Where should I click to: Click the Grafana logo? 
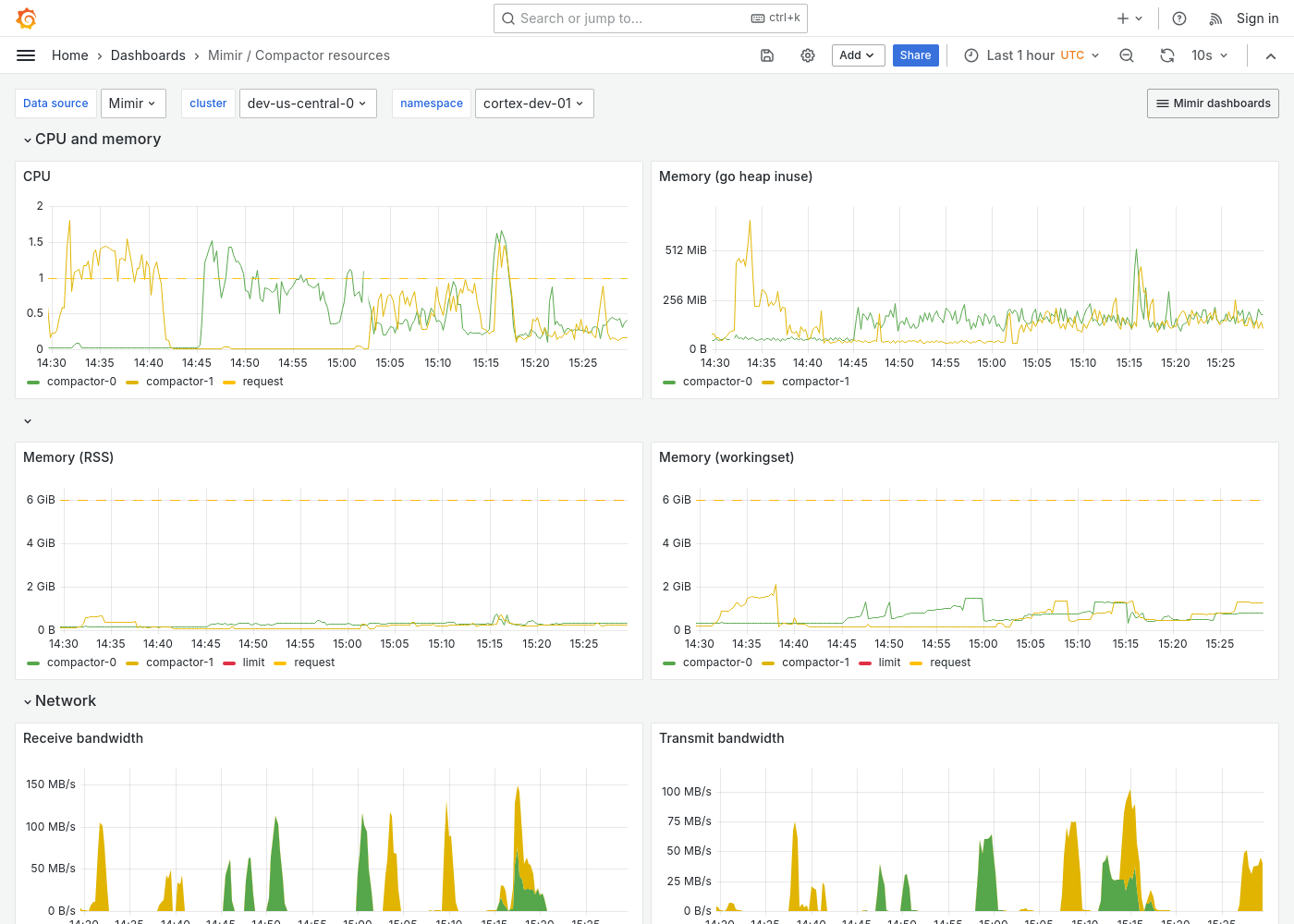pyautogui.click(x=26, y=18)
